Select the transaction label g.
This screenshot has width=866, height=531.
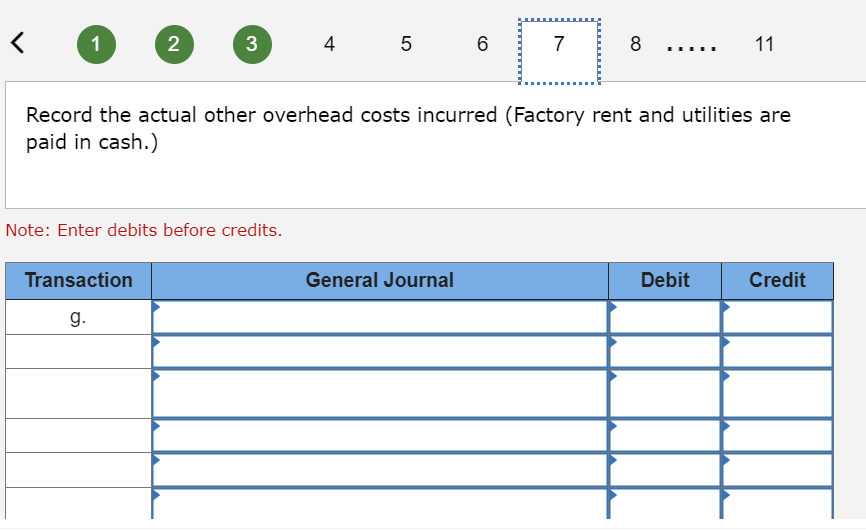(x=78, y=317)
